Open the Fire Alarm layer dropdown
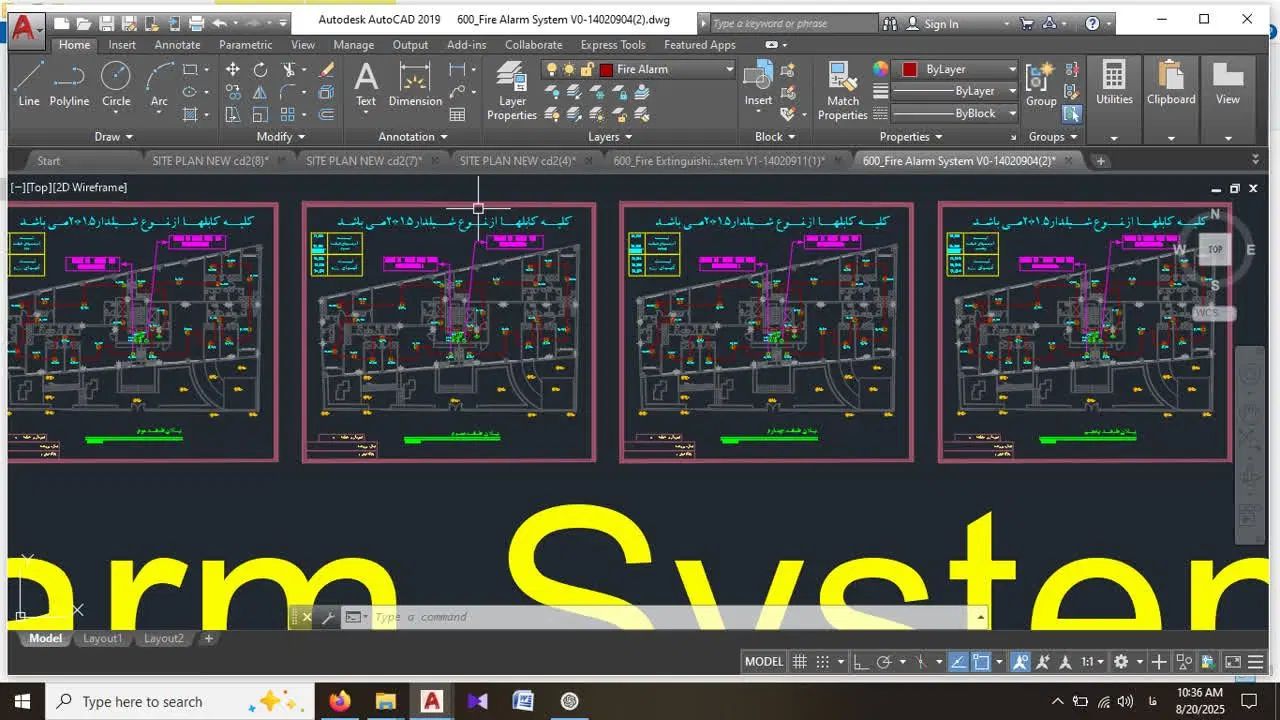This screenshot has width=1280, height=720. [x=729, y=69]
